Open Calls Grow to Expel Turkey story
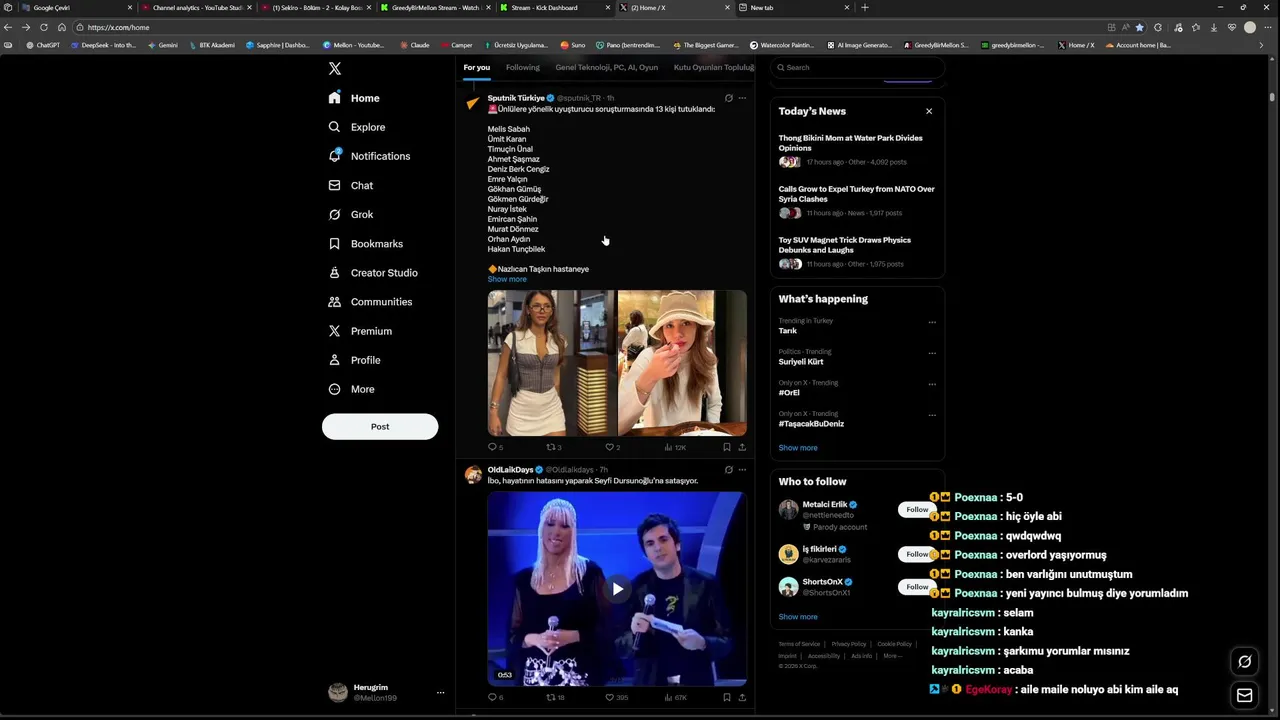The height and width of the screenshot is (720, 1280). 857,201
